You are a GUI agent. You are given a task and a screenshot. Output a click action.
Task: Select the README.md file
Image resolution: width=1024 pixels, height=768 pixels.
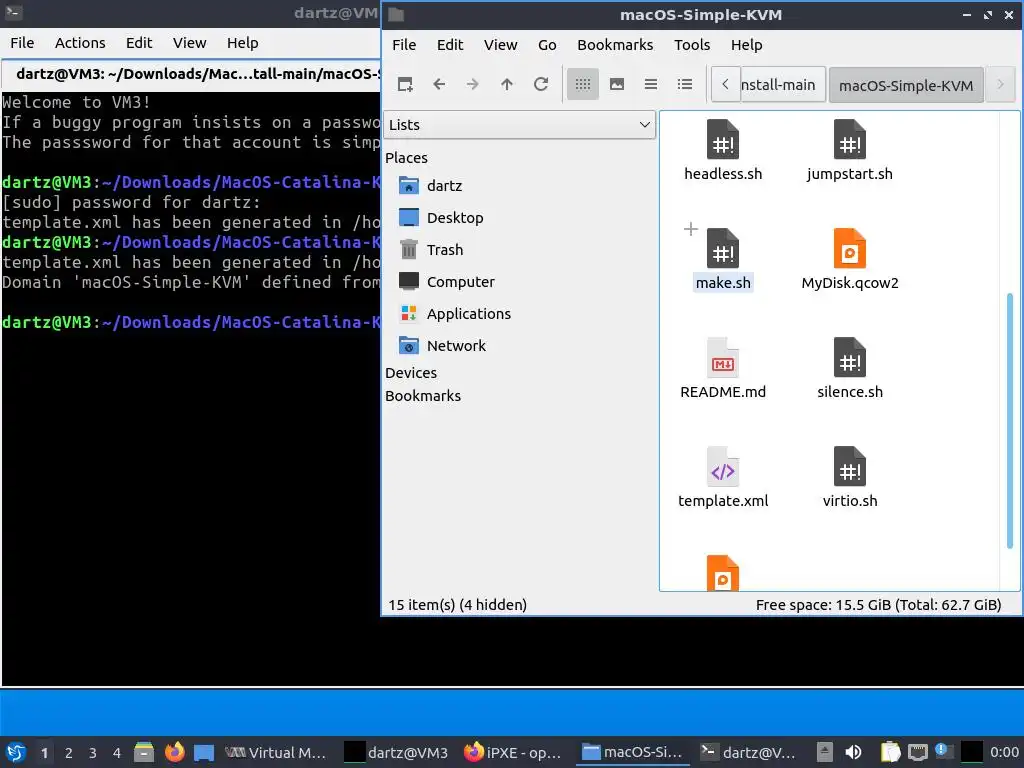pos(723,369)
